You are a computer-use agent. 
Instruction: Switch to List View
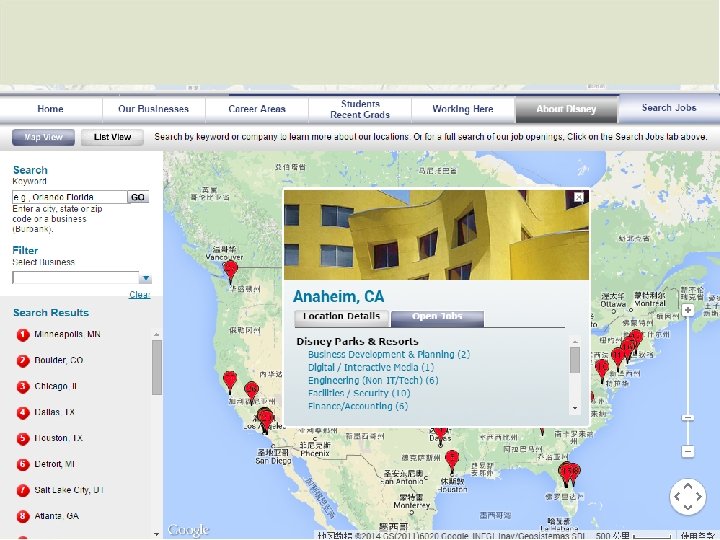click(112, 137)
